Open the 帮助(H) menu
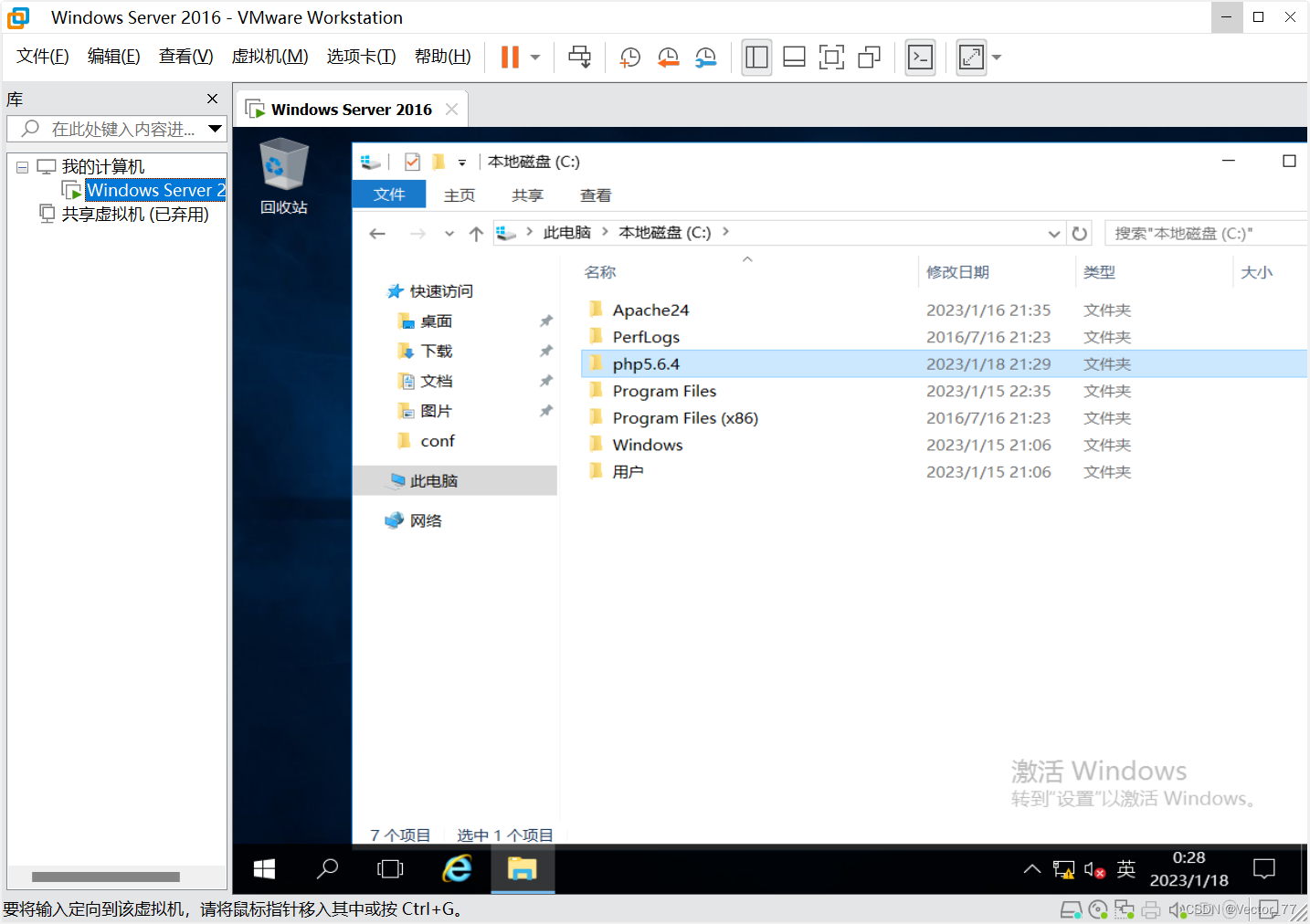The height and width of the screenshot is (924, 1310). 442,57
